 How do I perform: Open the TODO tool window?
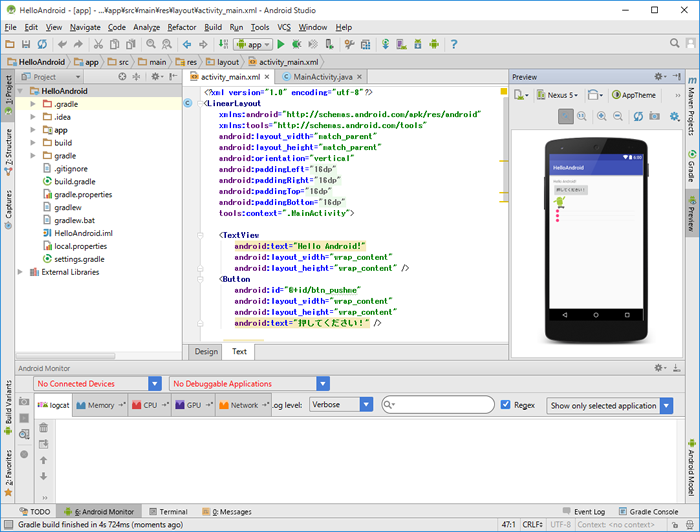point(35,511)
